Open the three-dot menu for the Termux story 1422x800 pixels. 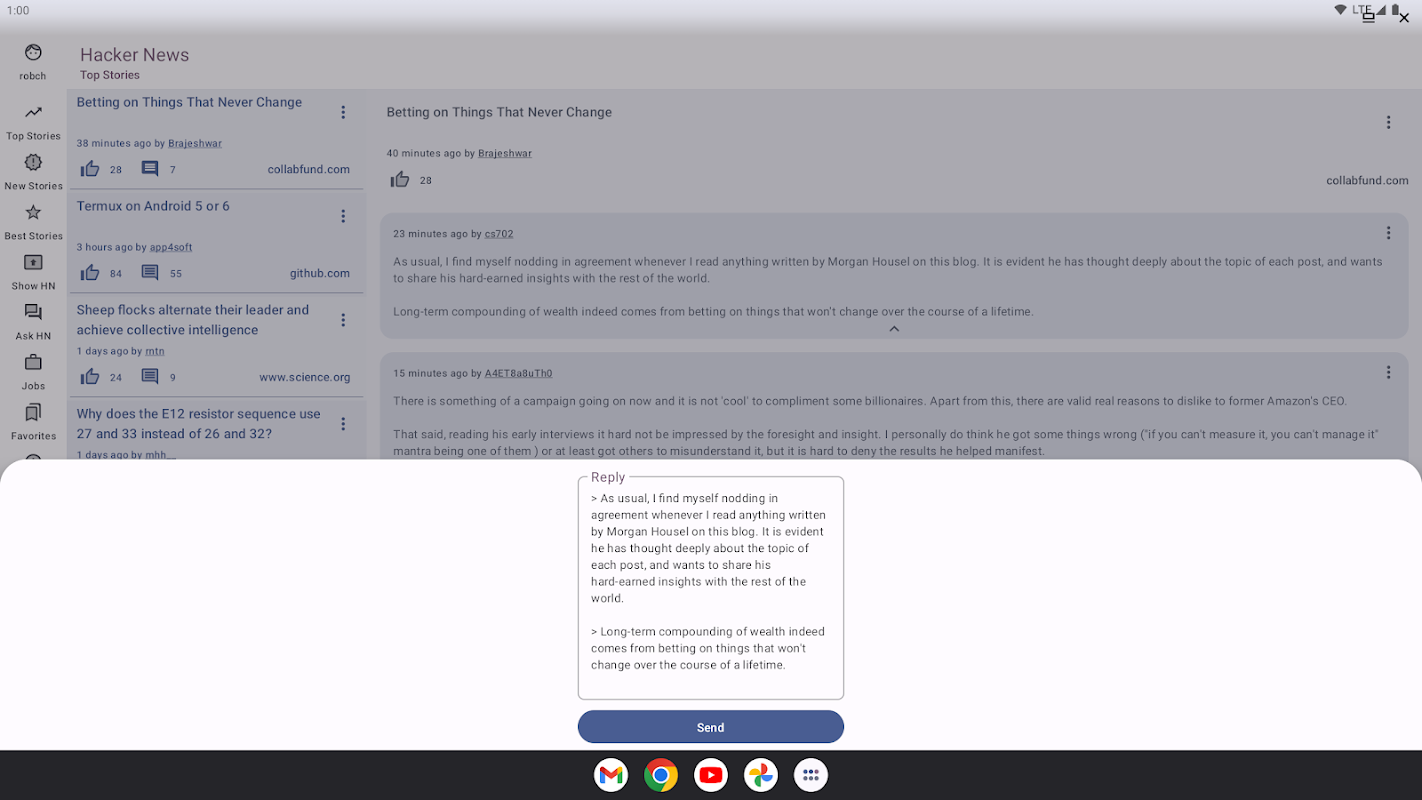coord(343,216)
